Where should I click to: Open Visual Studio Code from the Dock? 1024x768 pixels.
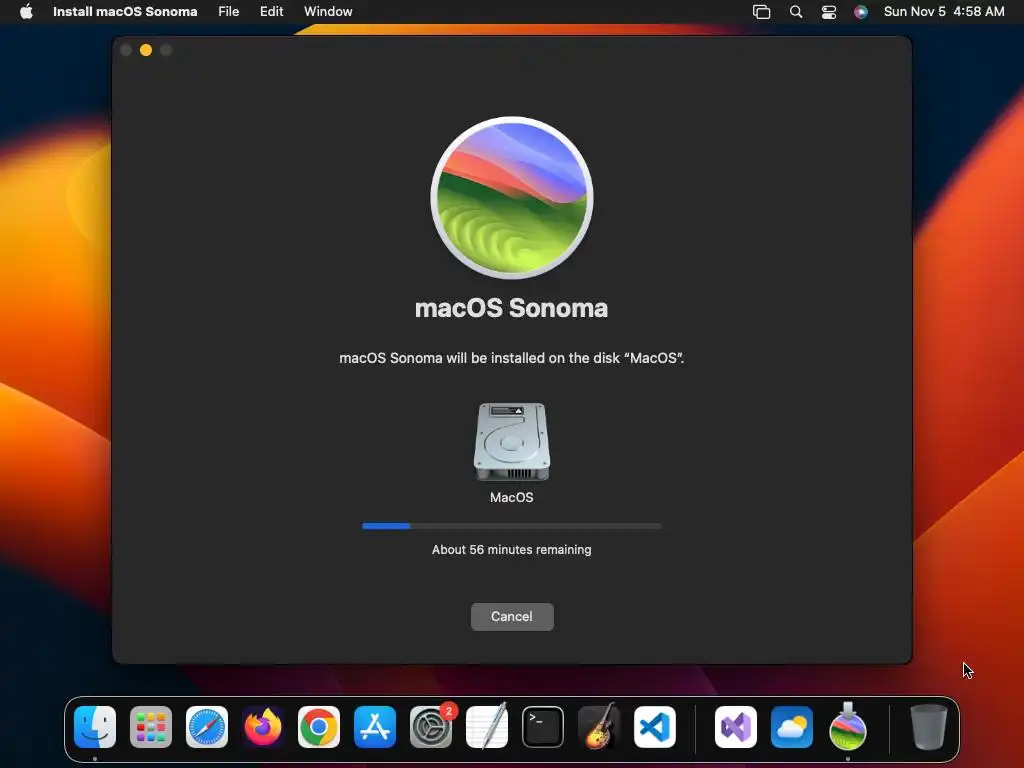[x=655, y=727]
